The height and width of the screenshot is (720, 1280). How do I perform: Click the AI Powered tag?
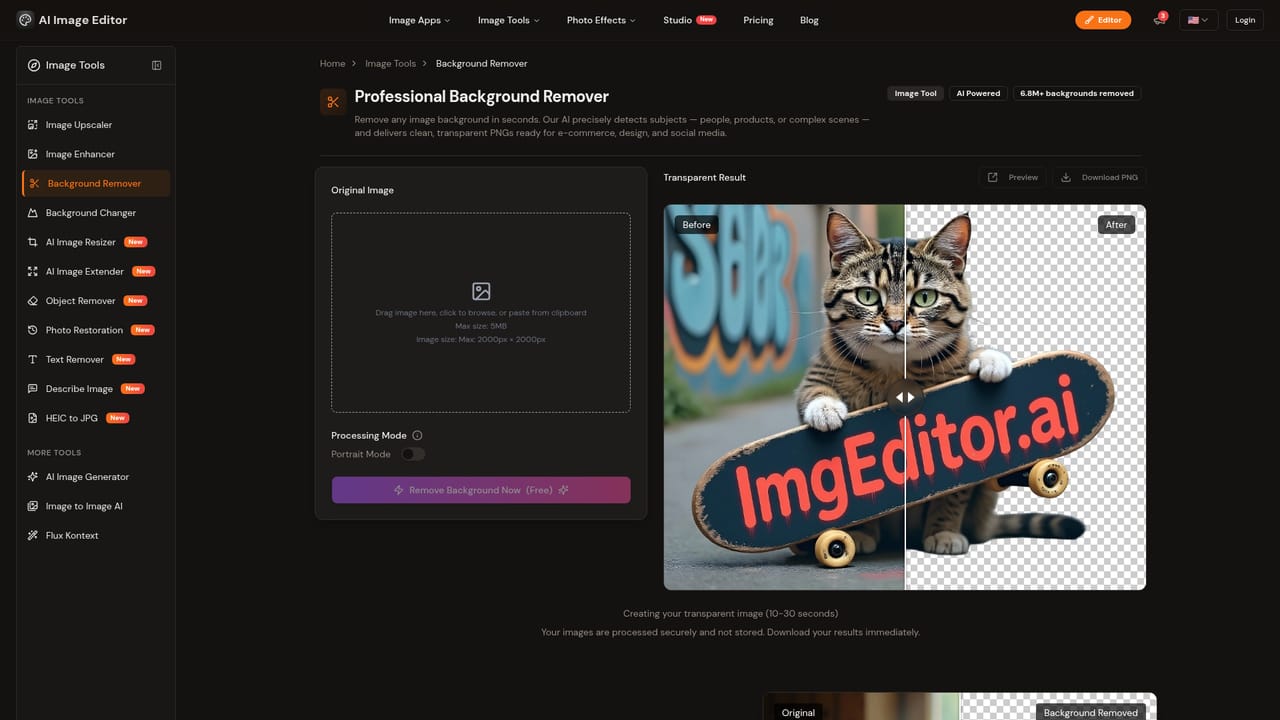click(x=978, y=93)
